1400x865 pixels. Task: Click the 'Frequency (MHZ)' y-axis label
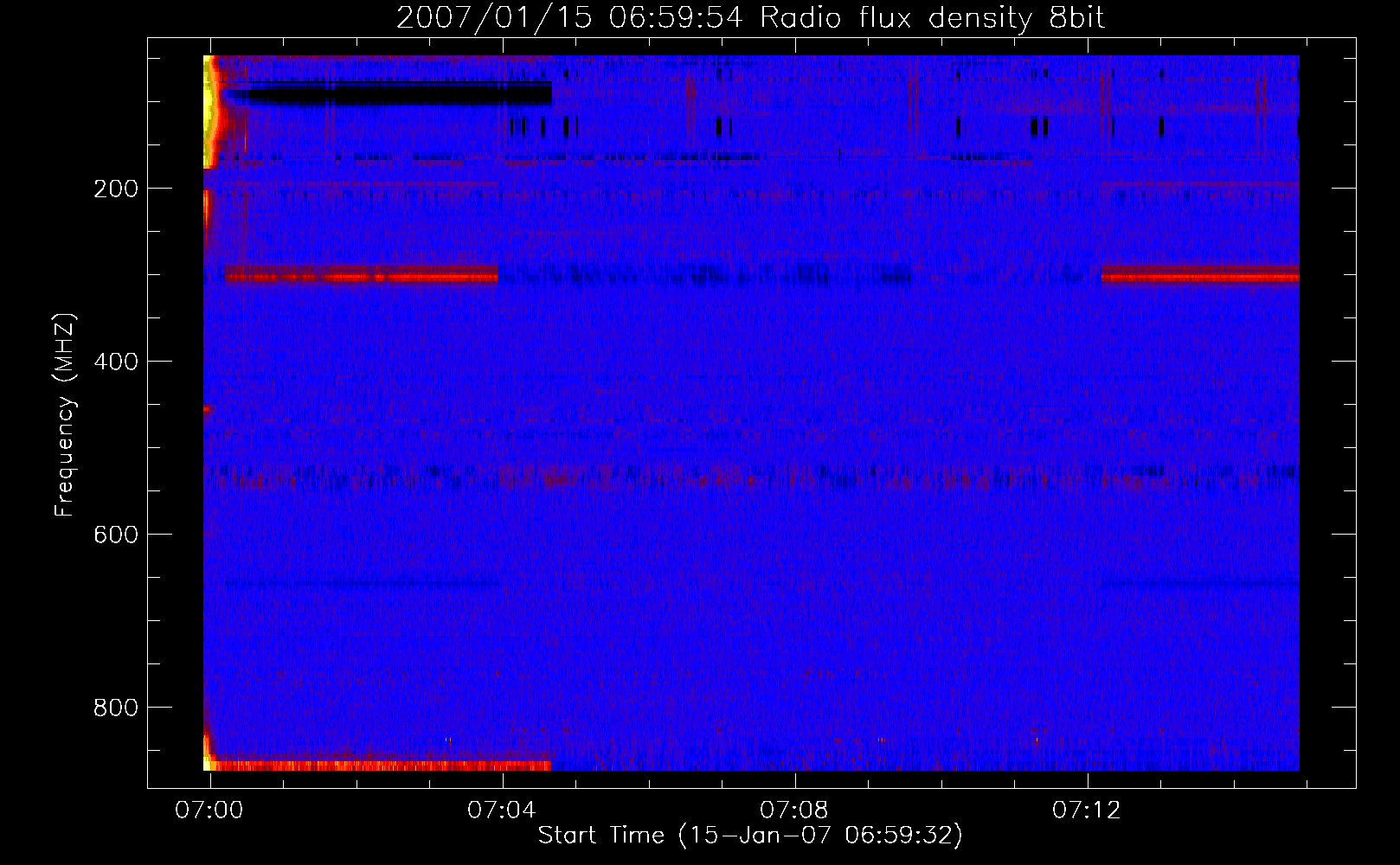pyautogui.click(x=65, y=414)
